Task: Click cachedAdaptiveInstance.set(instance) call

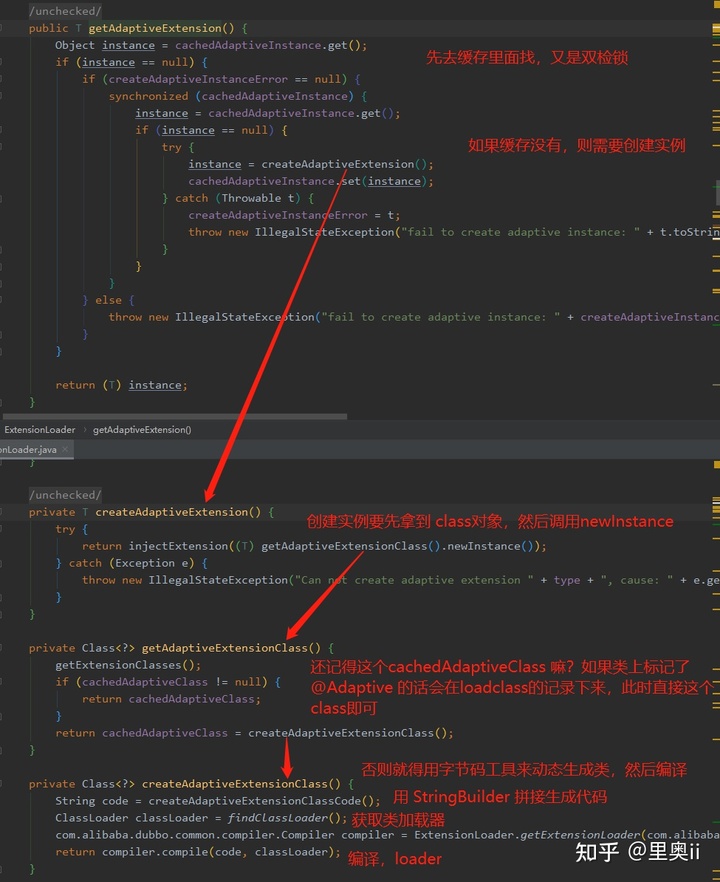Action: tap(310, 181)
